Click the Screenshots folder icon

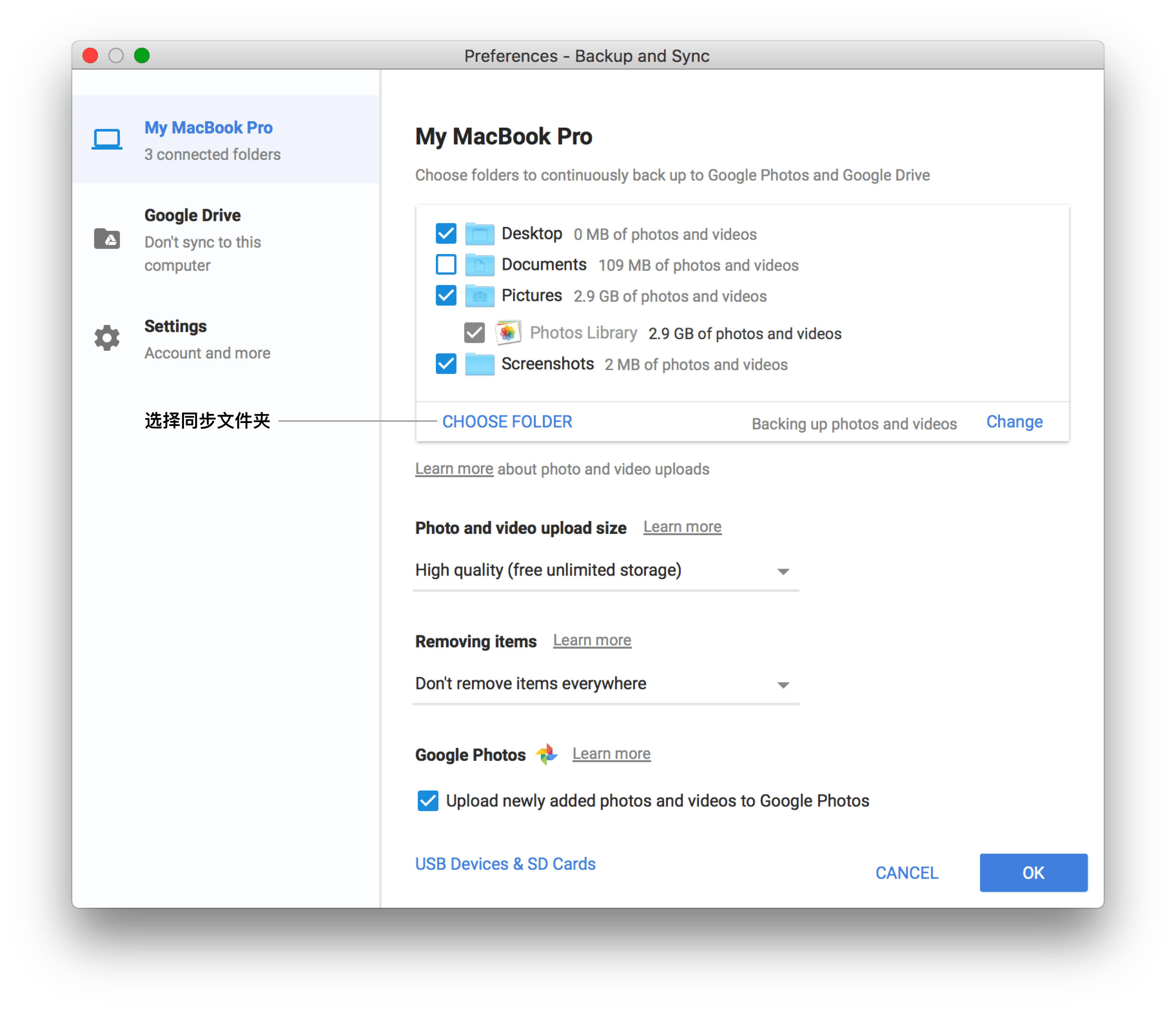tap(480, 364)
